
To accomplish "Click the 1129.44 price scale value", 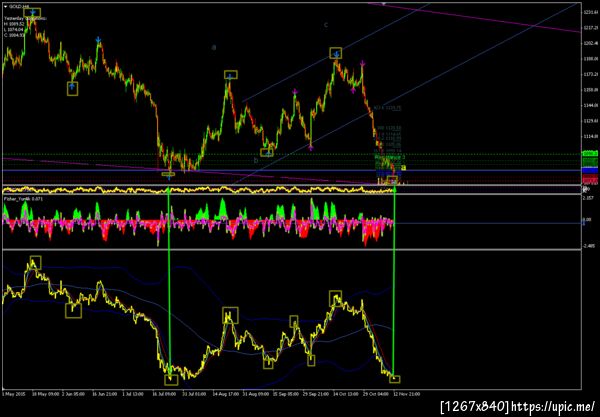I will point(591,121).
